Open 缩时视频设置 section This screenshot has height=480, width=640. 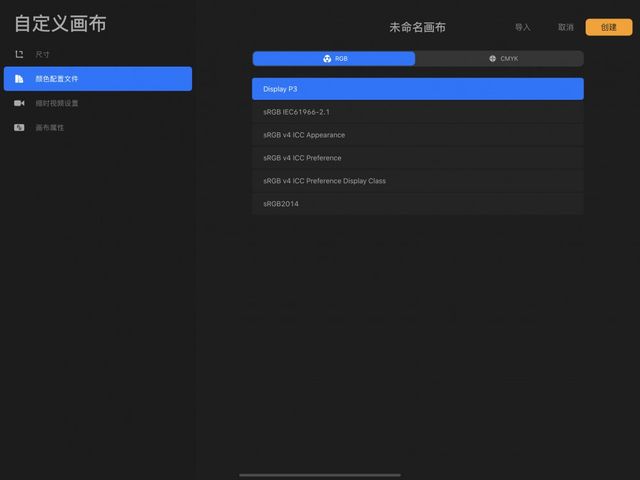click(x=98, y=103)
